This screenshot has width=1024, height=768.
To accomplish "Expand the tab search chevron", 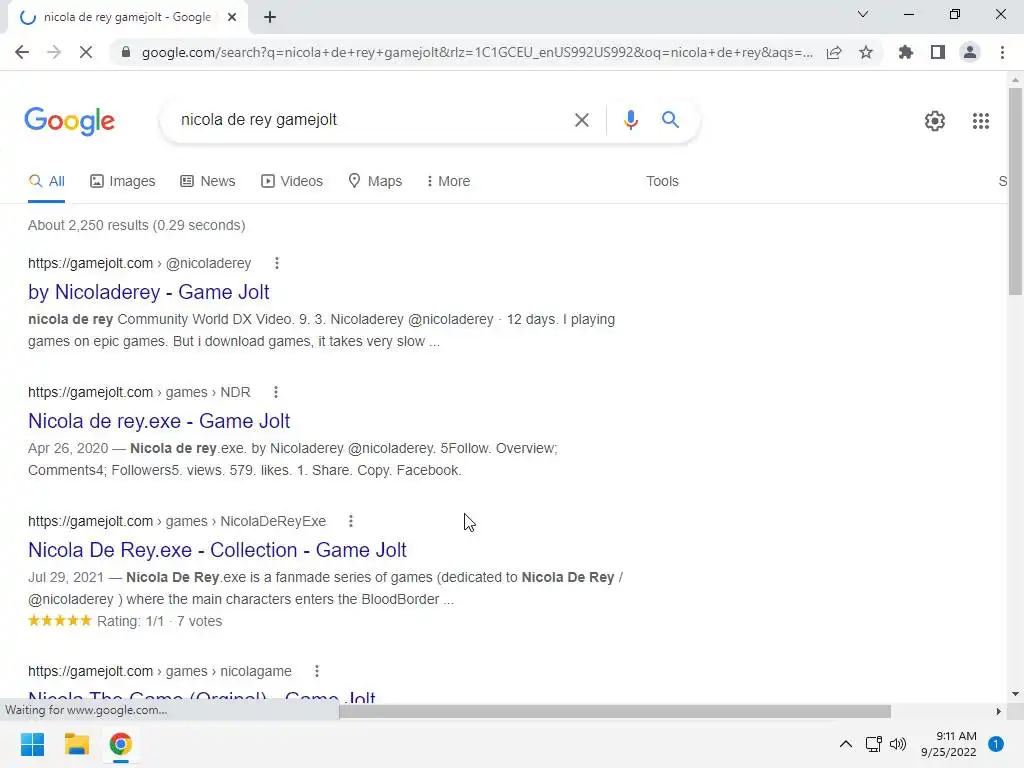I will (863, 14).
